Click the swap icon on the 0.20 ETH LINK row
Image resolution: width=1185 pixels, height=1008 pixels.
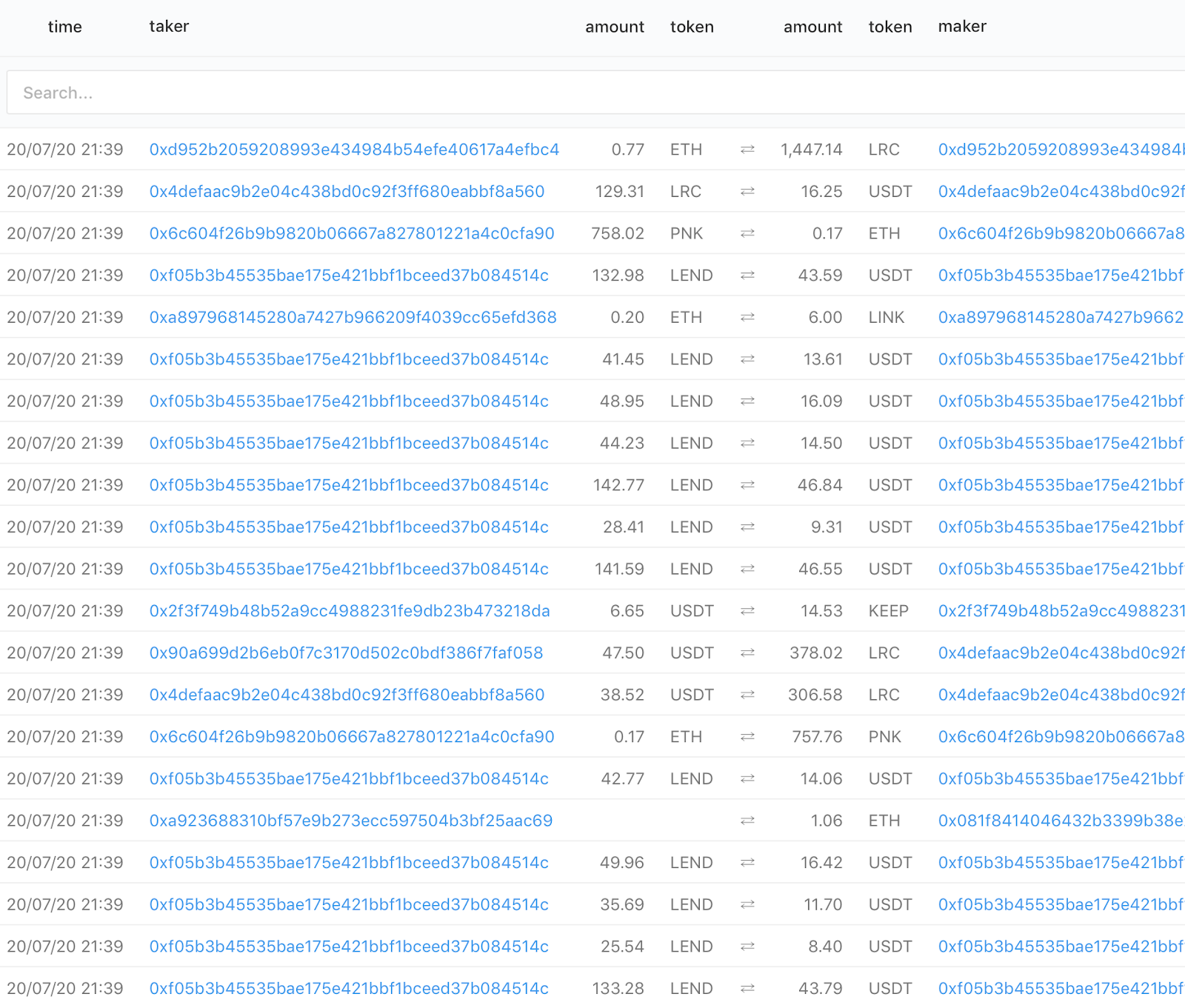point(747,317)
